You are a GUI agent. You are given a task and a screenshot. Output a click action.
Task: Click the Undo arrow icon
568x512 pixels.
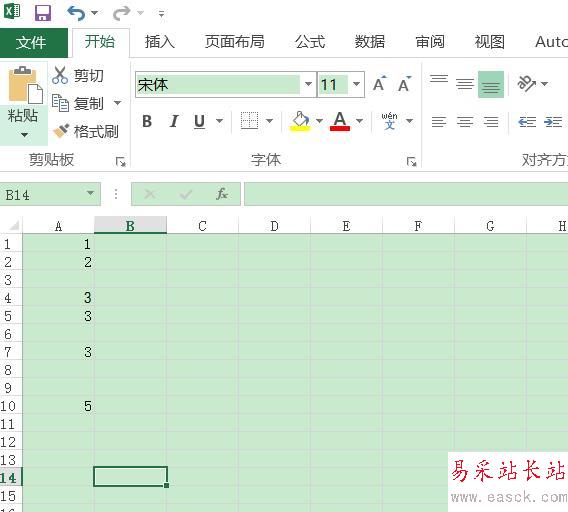76,13
